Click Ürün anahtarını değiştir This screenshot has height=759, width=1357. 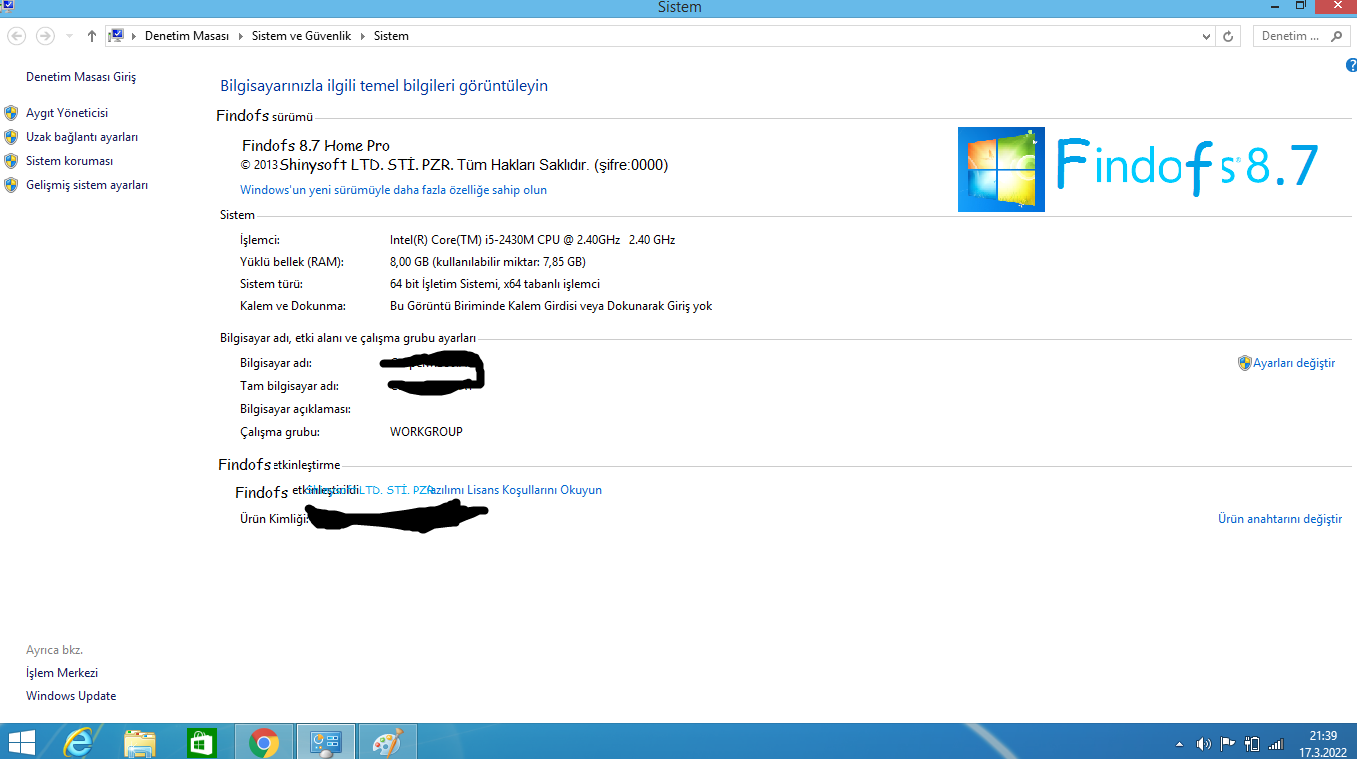point(1280,519)
